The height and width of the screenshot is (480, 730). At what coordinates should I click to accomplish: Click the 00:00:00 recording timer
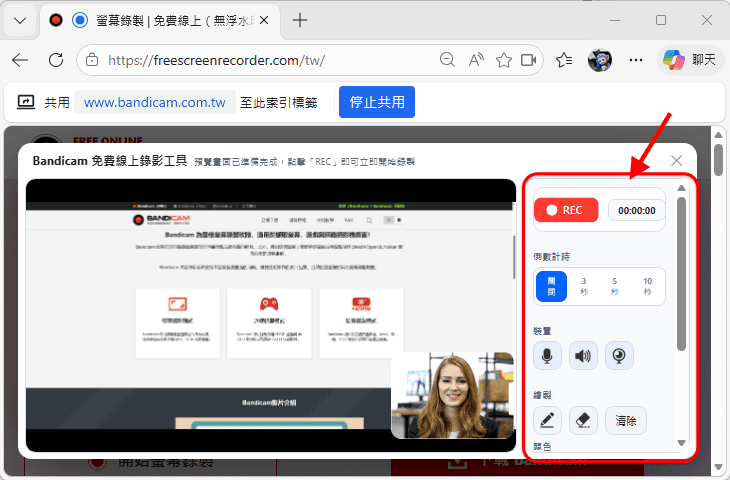coord(636,210)
